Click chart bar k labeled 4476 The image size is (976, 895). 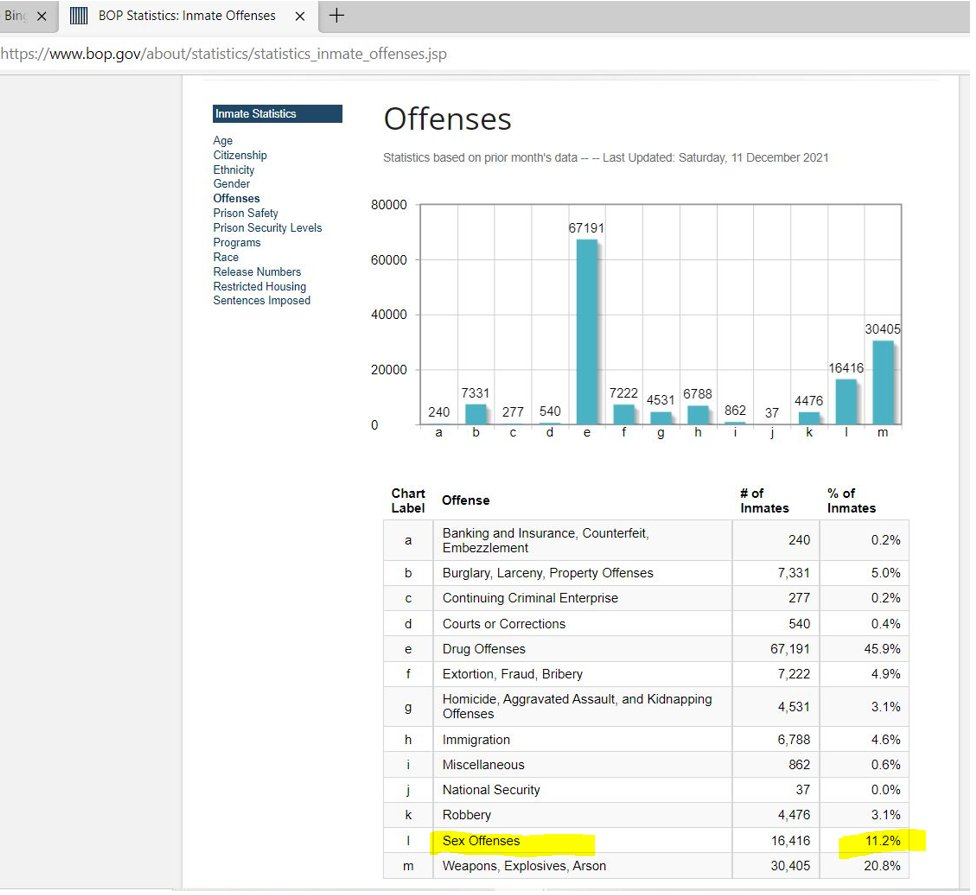809,418
